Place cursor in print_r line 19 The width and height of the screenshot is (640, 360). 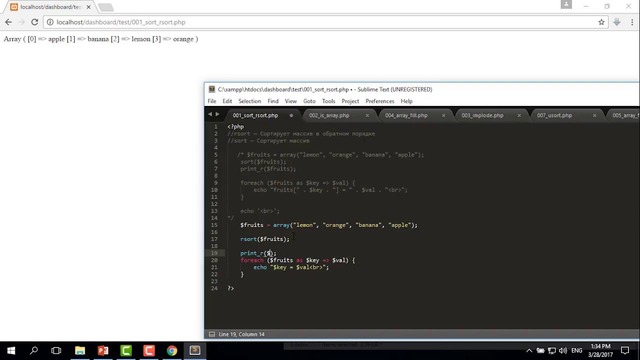click(x=258, y=253)
